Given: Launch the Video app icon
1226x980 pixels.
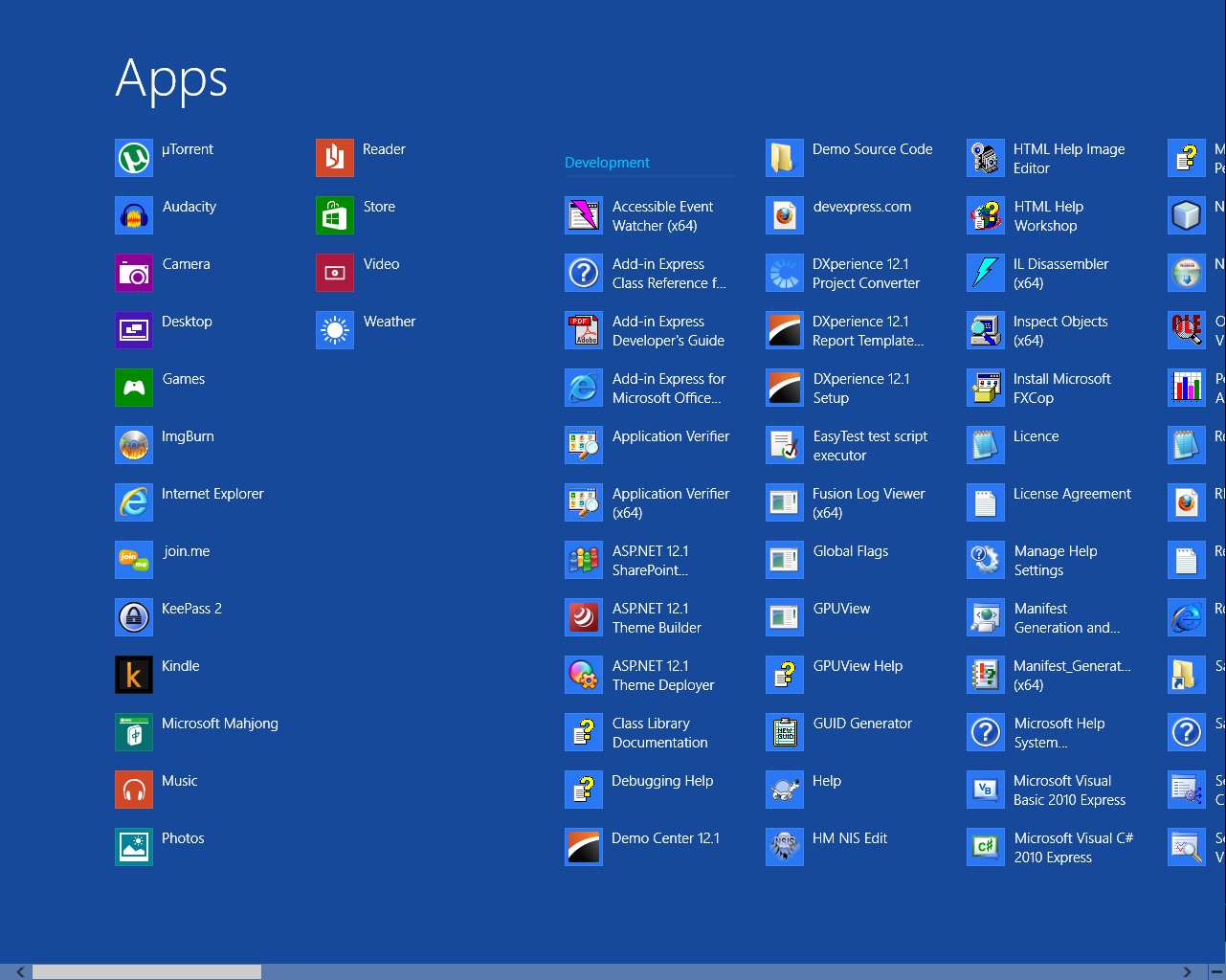Looking at the screenshot, I should [335, 273].
